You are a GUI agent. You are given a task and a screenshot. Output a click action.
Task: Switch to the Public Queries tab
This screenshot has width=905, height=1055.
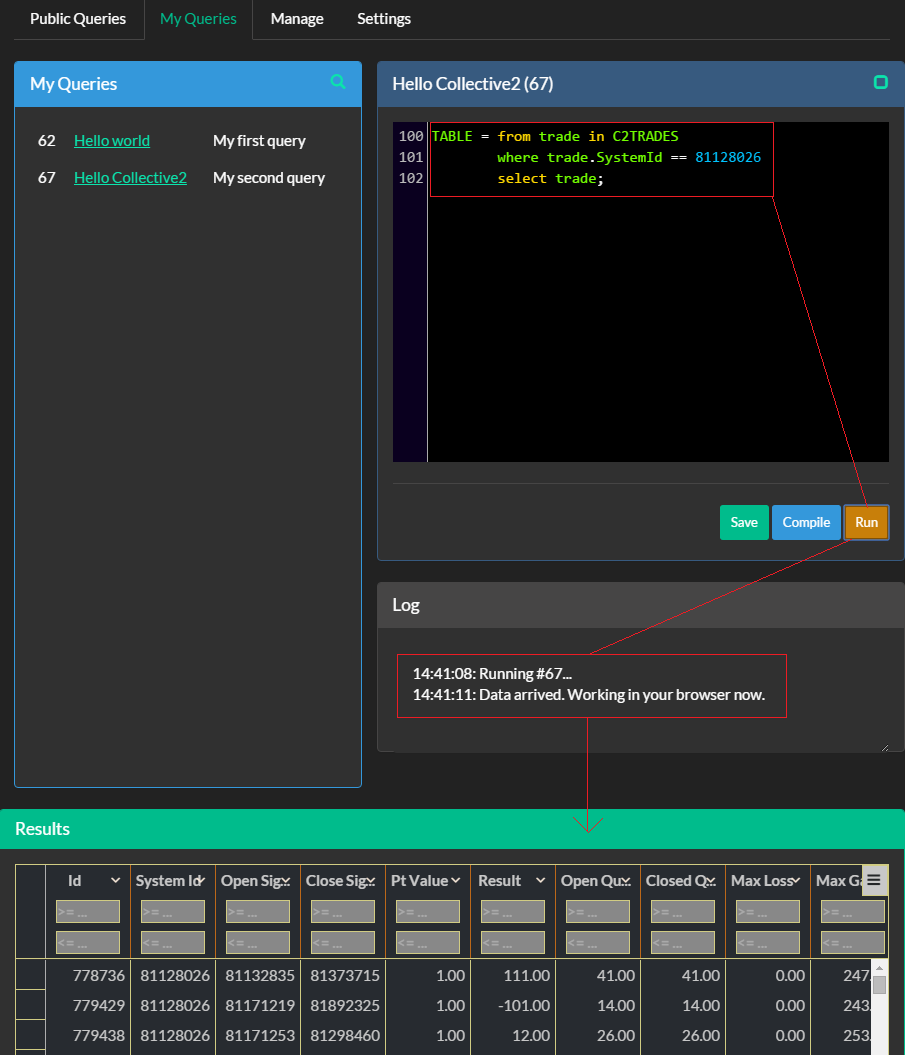click(x=78, y=19)
